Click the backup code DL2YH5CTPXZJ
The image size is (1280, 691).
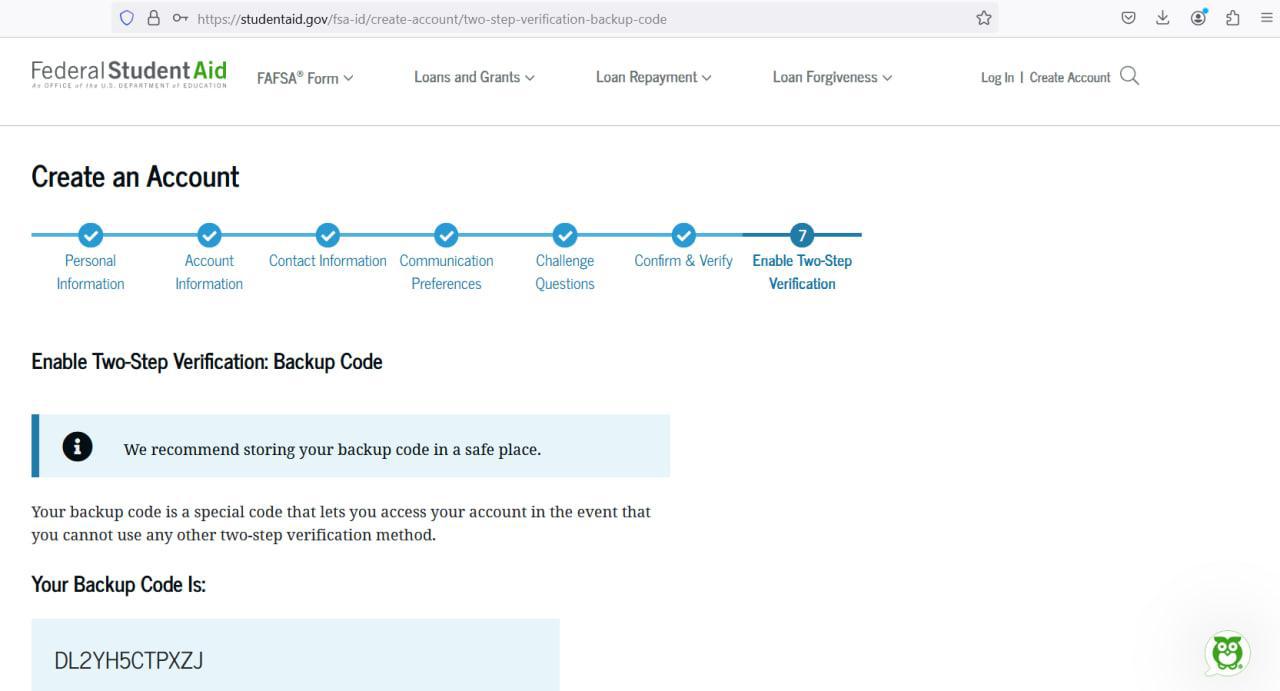click(129, 660)
